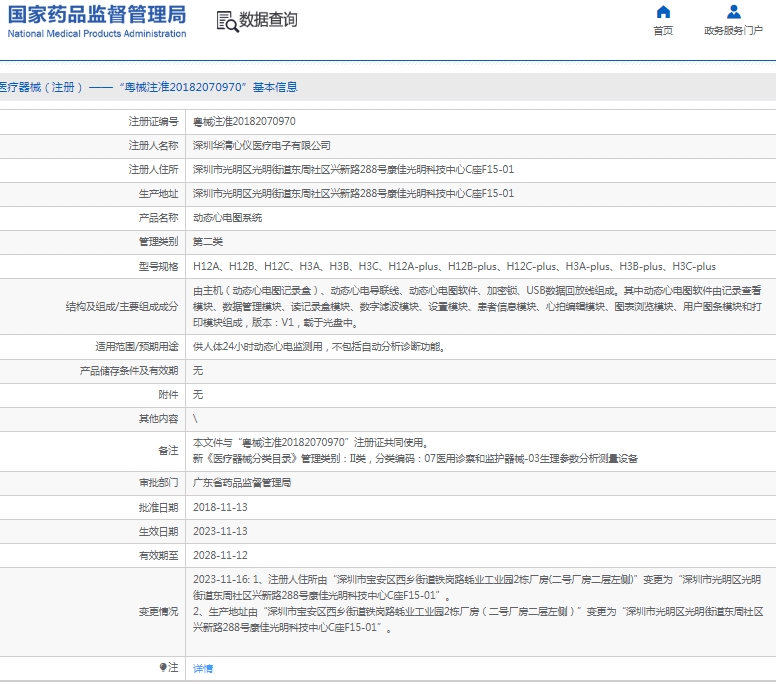
Task: Click approval date 2018-11-13
Action: click(220, 507)
